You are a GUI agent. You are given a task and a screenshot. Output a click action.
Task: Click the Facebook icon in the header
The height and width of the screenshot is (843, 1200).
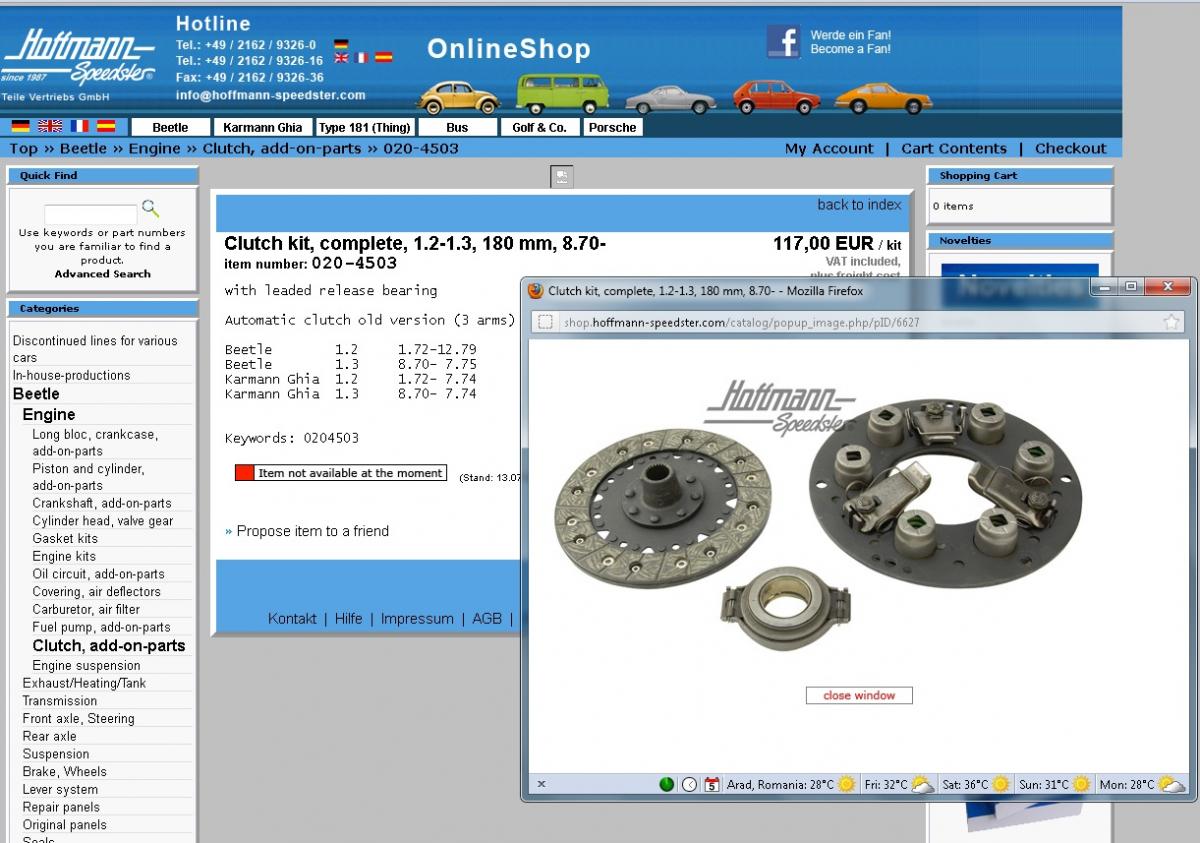[x=784, y=42]
